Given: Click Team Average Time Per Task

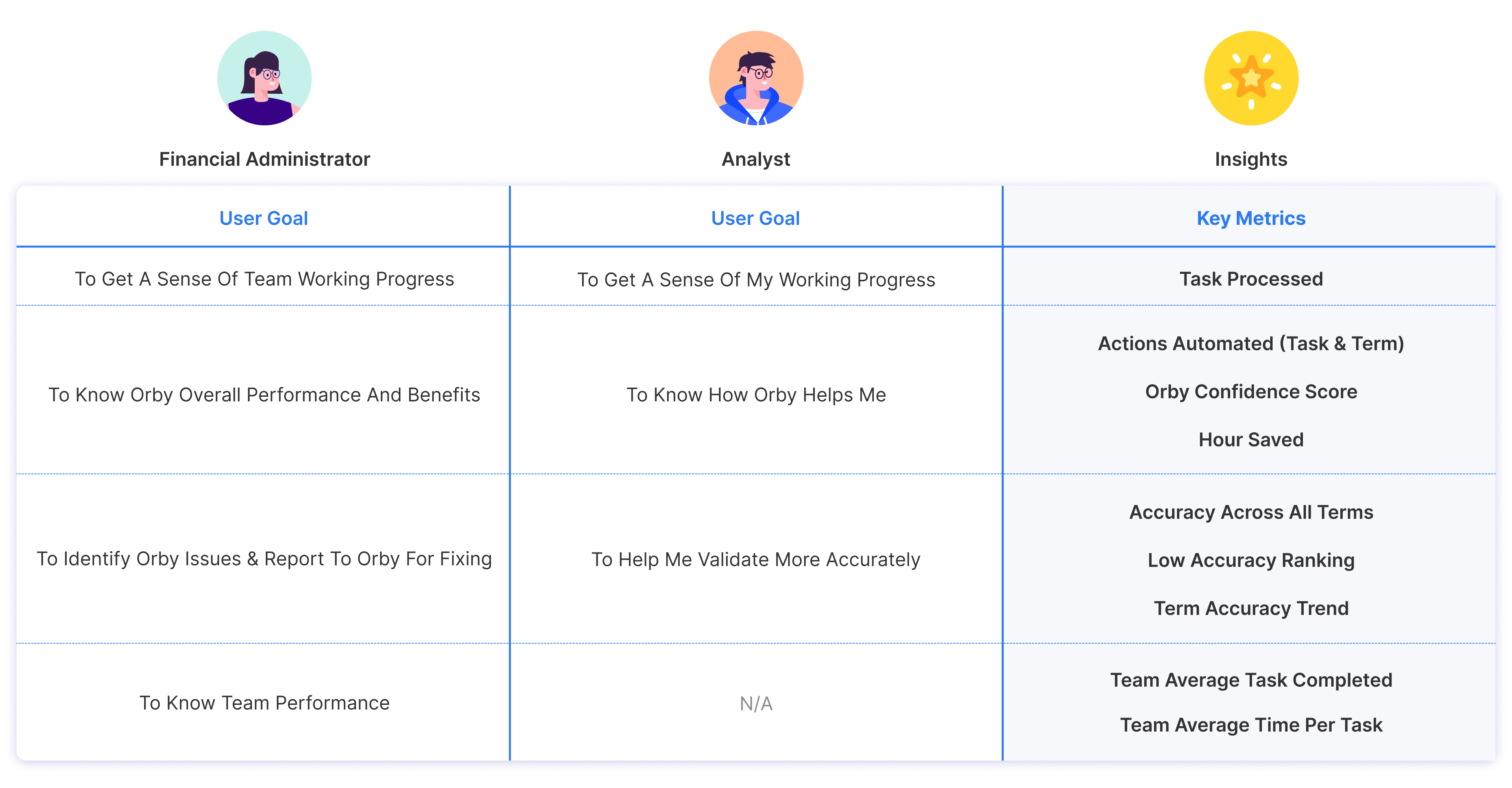Looking at the screenshot, I should (x=1251, y=725).
